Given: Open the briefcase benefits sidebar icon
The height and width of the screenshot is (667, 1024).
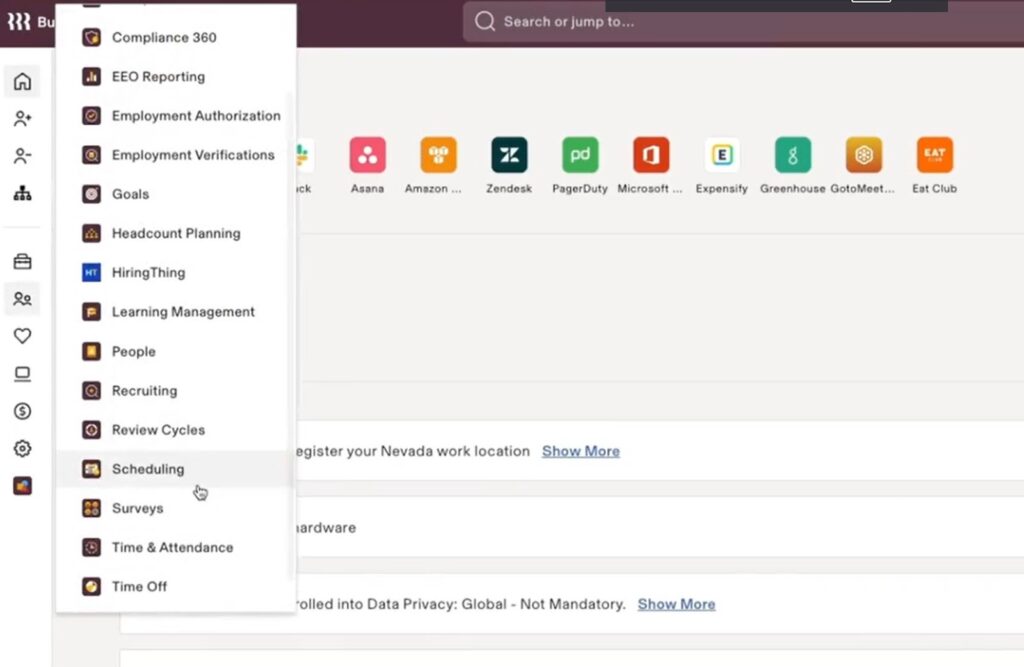Looking at the screenshot, I should [x=22, y=261].
